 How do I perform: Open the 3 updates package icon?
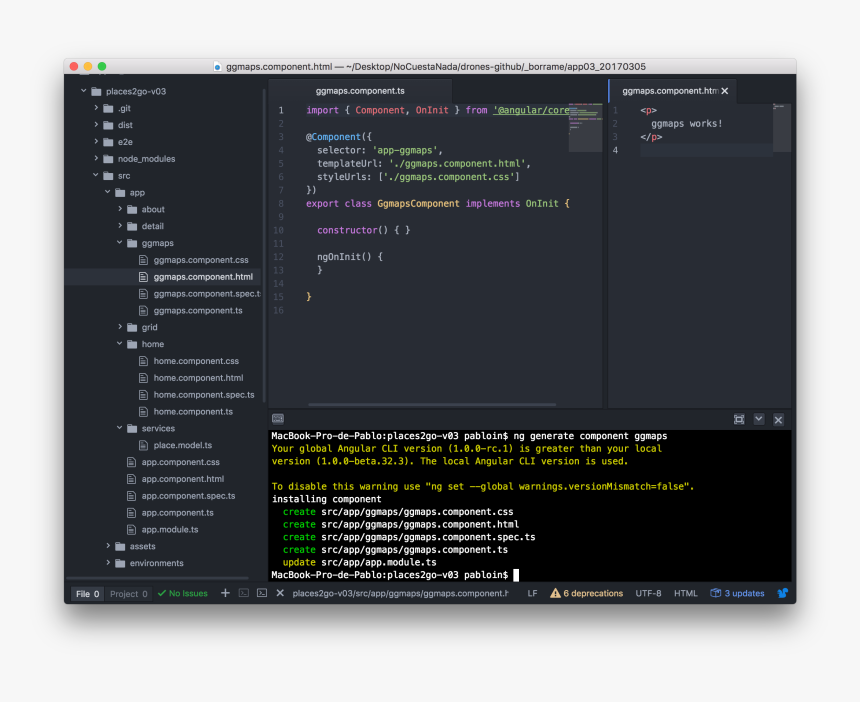[x=736, y=593]
